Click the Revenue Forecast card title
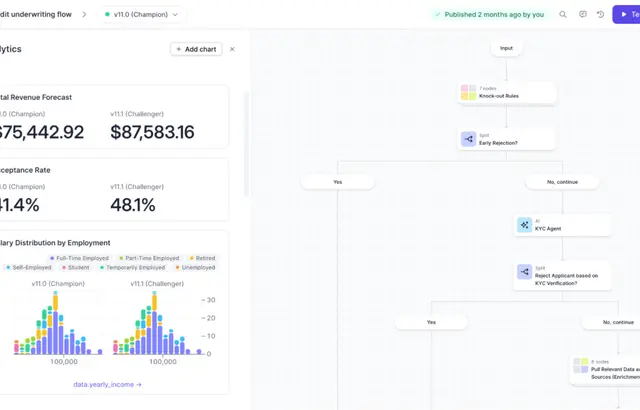Viewport: 640px width, 410px height. click(36, 97)
